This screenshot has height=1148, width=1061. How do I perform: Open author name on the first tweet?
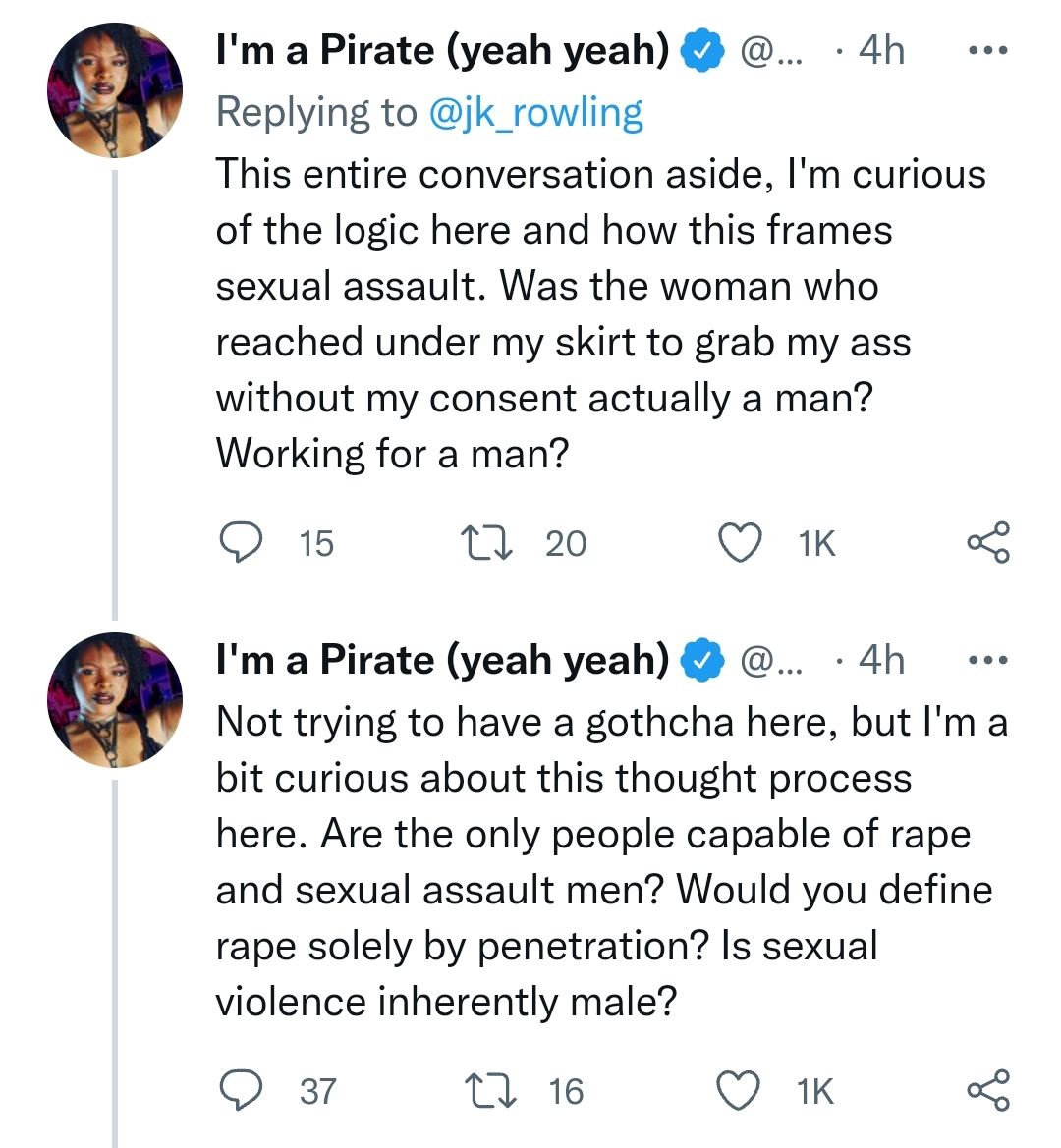[442, 50]
